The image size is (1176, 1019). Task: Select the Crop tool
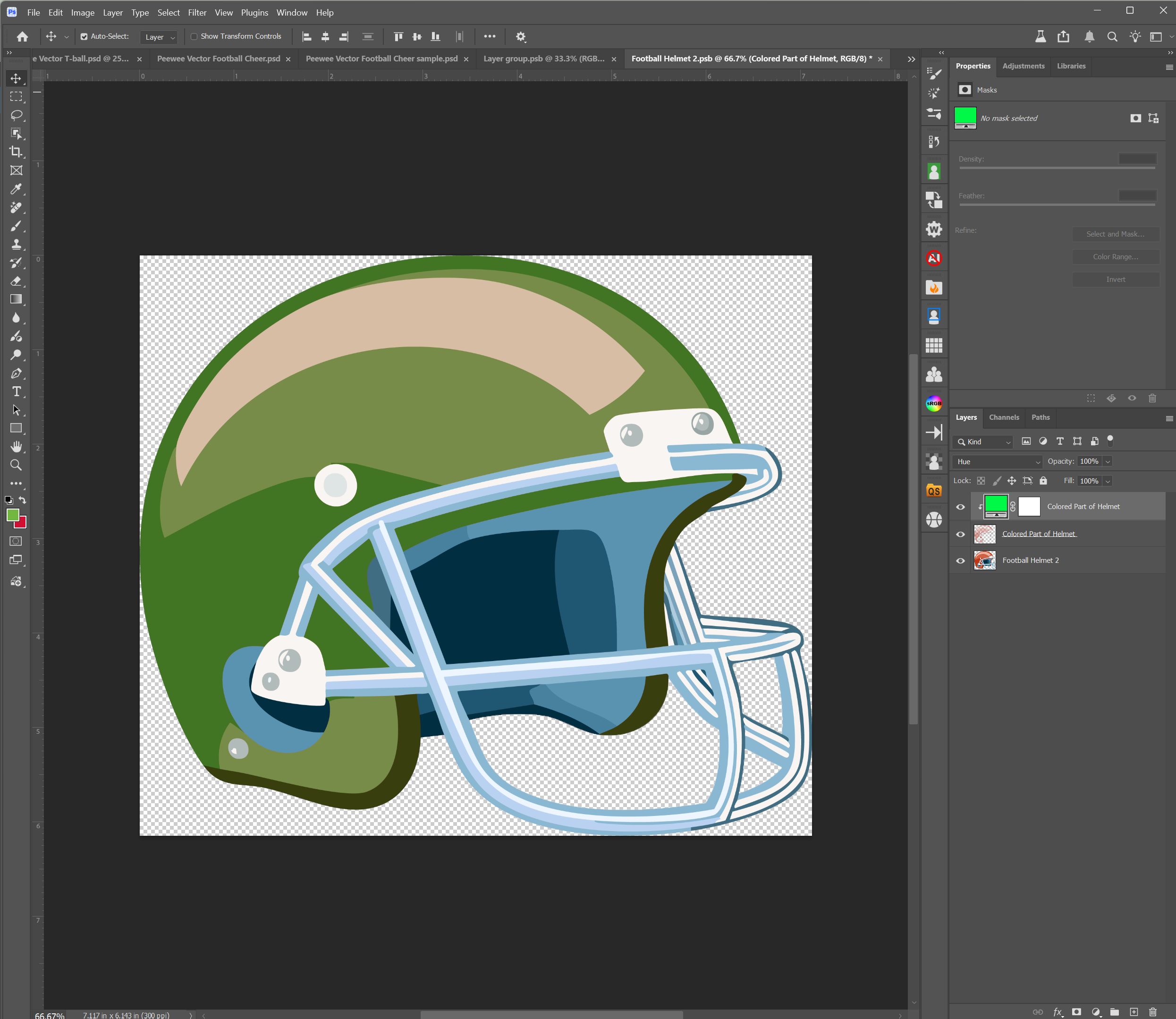[17, 152]
